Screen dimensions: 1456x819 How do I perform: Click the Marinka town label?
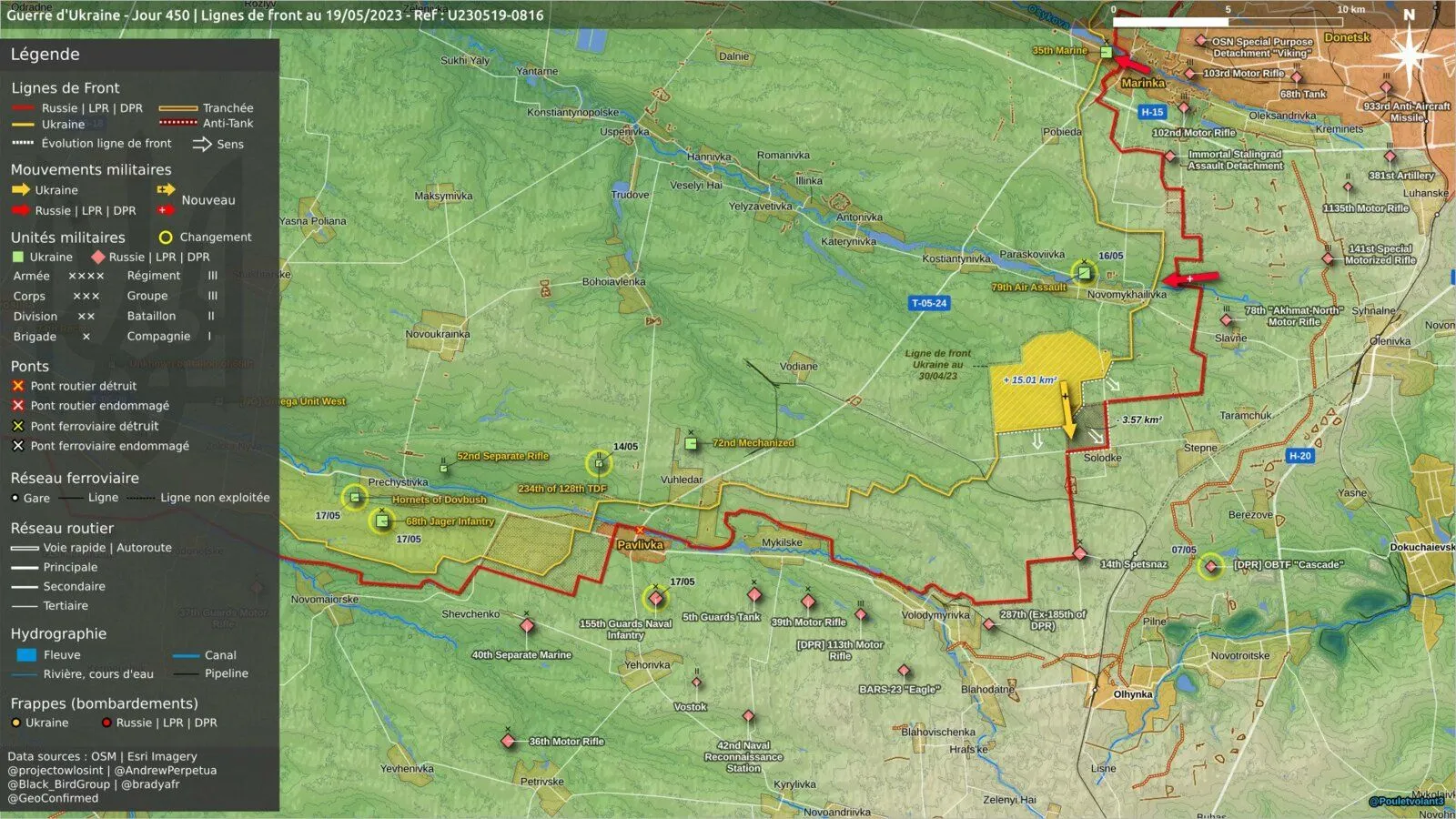click(x=1143, y=83)
